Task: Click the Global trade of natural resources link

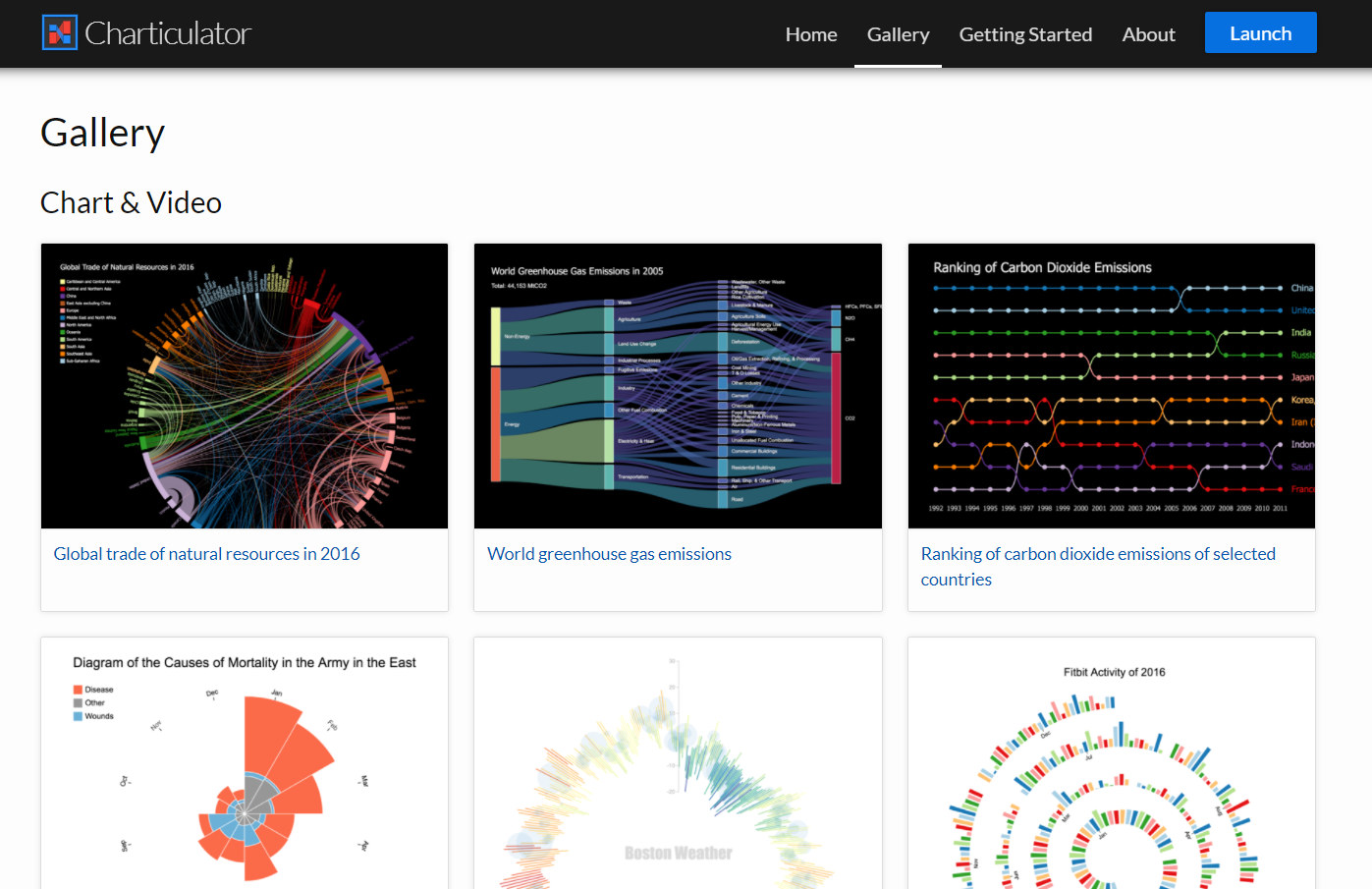Action: pyautogui.click(x=206, y=554)
